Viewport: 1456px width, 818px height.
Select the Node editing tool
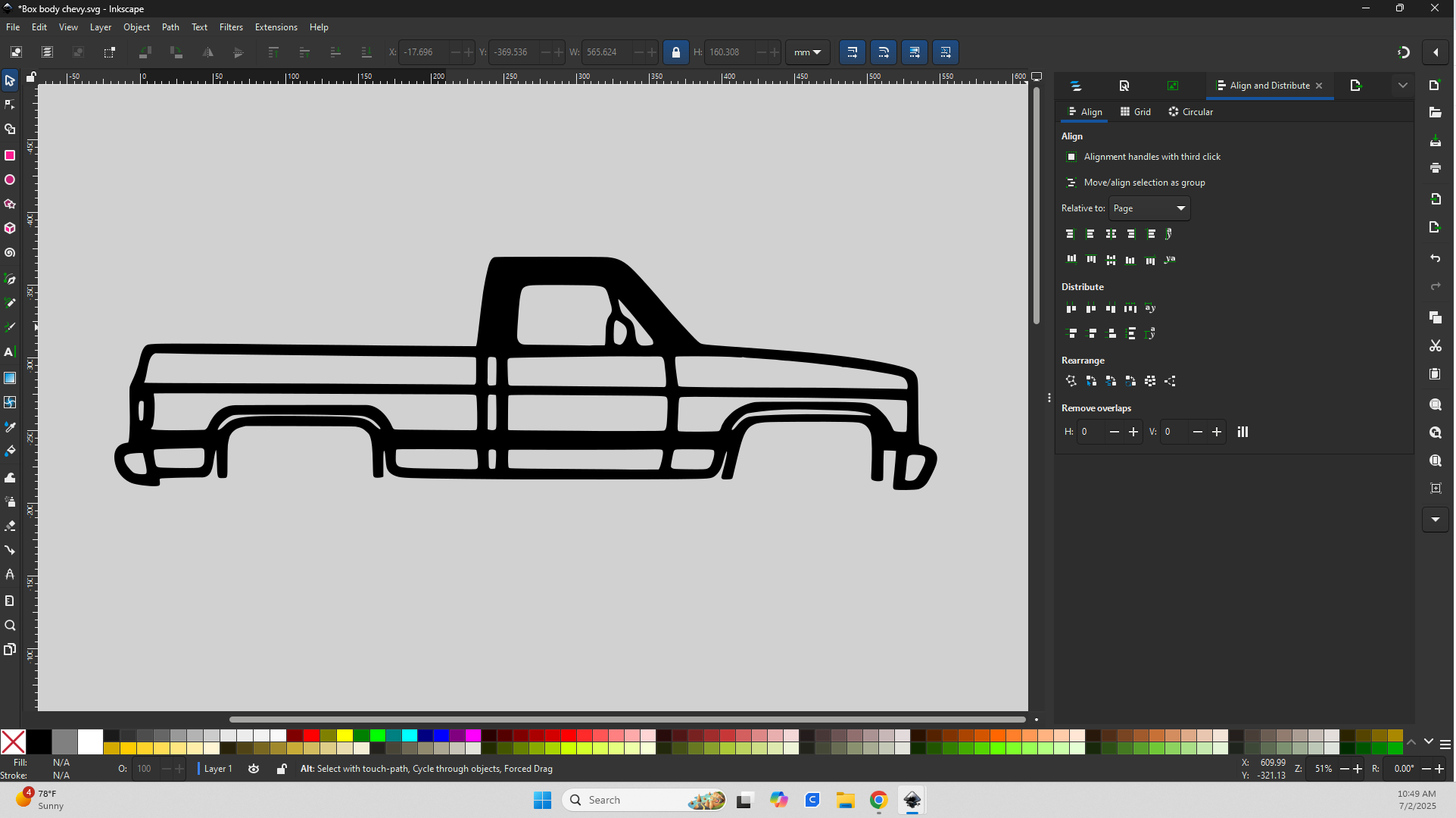10,105
